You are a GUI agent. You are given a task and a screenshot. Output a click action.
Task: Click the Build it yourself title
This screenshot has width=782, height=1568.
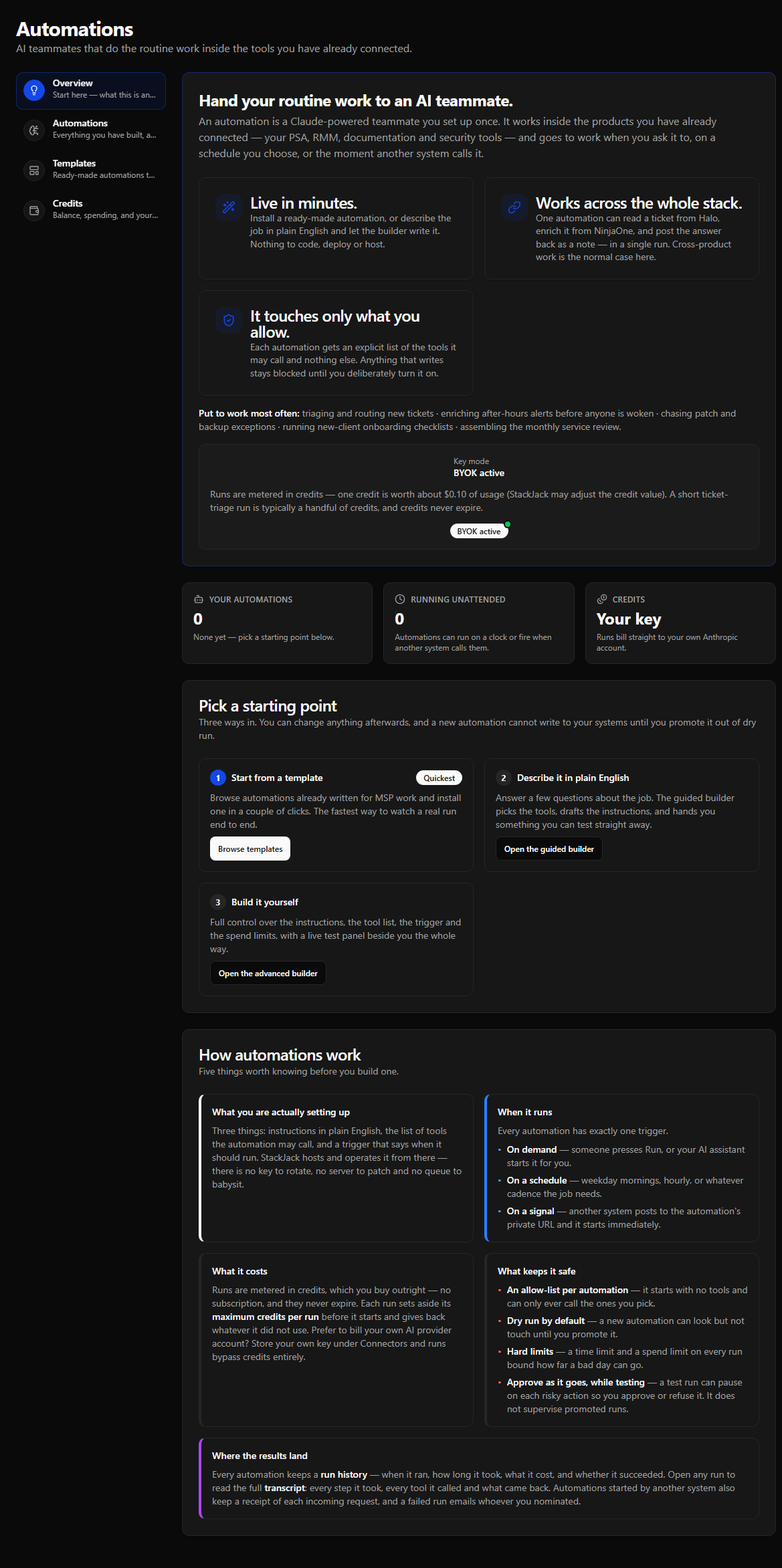point(265,902)
